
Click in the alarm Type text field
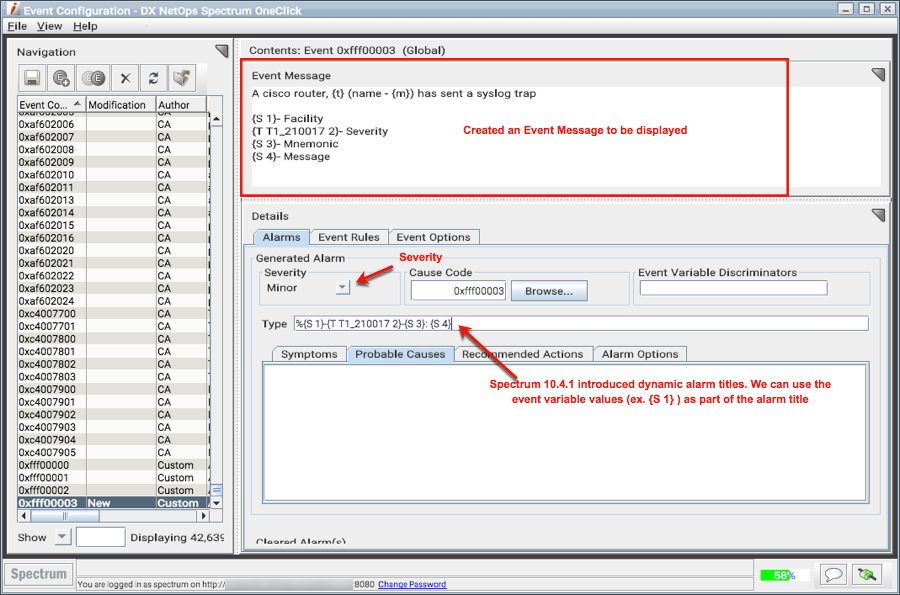pyautogui.click(x=581, y=324)
